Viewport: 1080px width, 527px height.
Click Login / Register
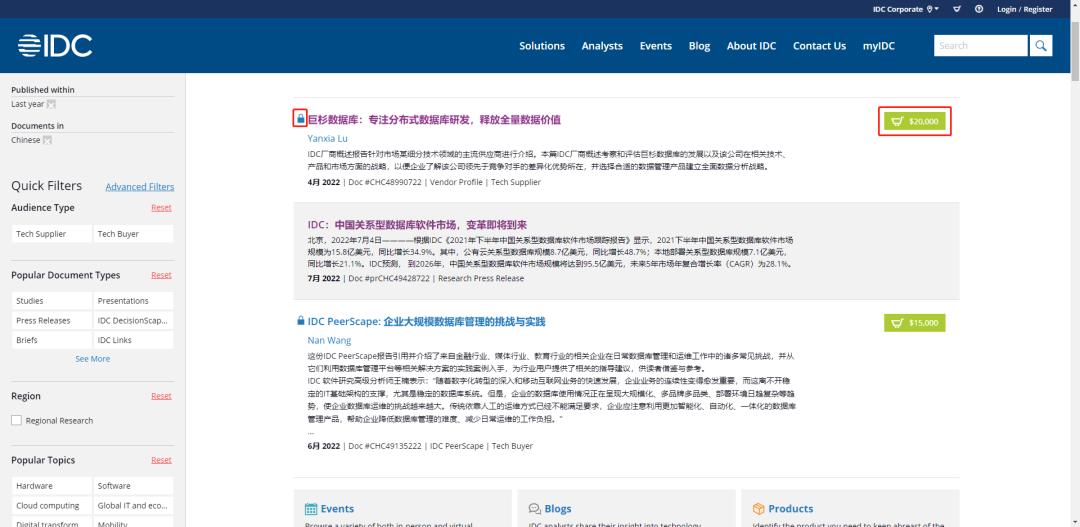(1024, 9)
